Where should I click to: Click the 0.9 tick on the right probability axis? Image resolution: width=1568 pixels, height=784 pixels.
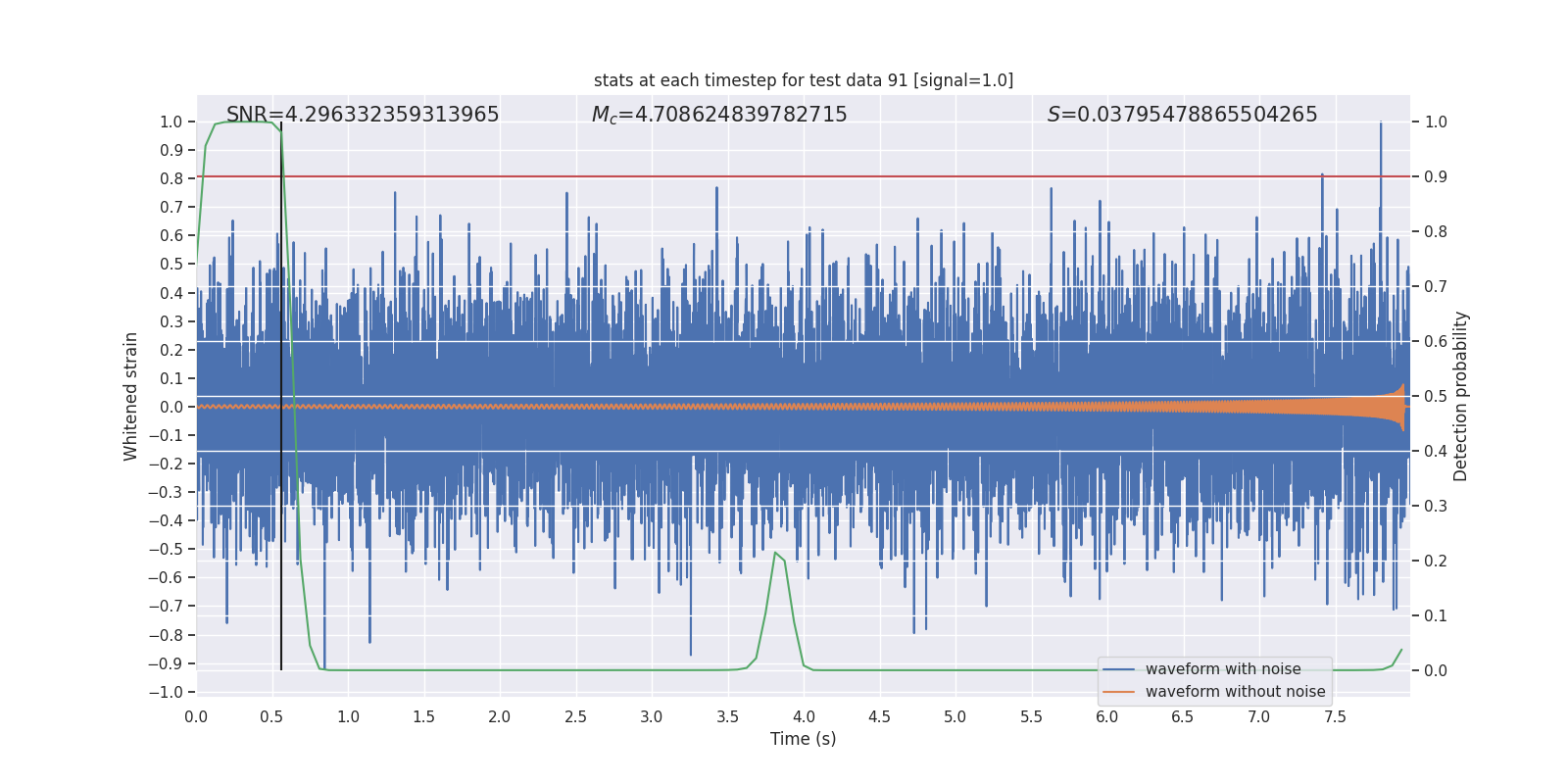tap(1435, 177)
